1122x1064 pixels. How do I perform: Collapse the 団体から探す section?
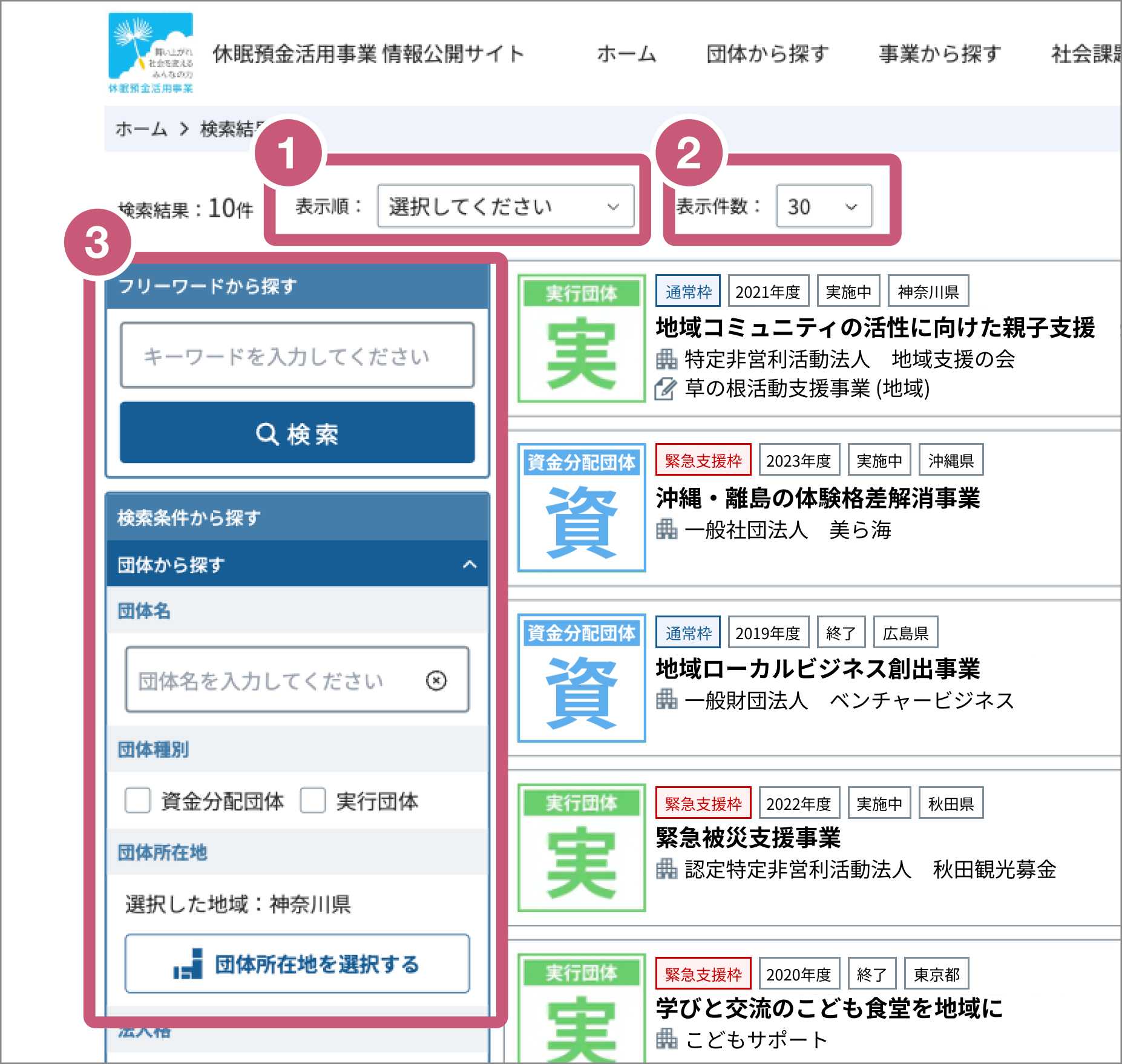pos(471,564)
